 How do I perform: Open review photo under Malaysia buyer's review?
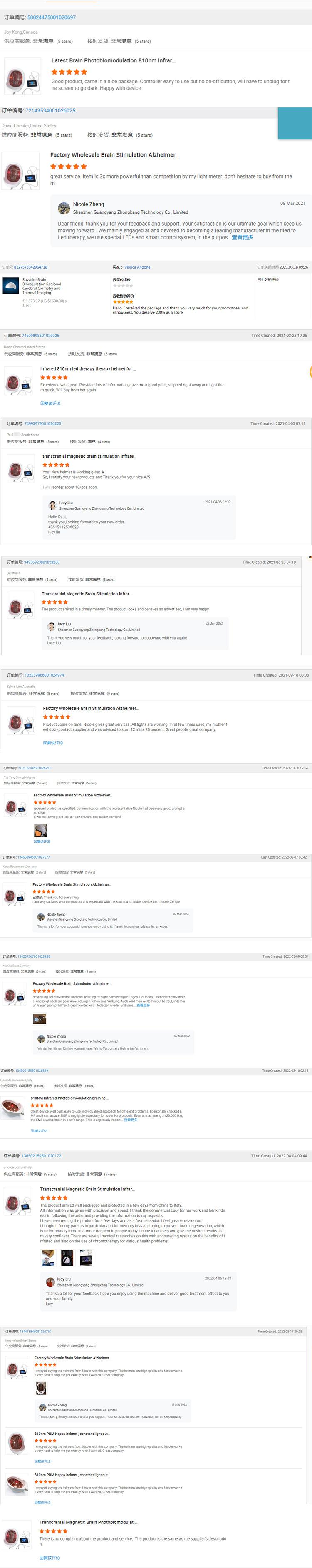point(40,830)
